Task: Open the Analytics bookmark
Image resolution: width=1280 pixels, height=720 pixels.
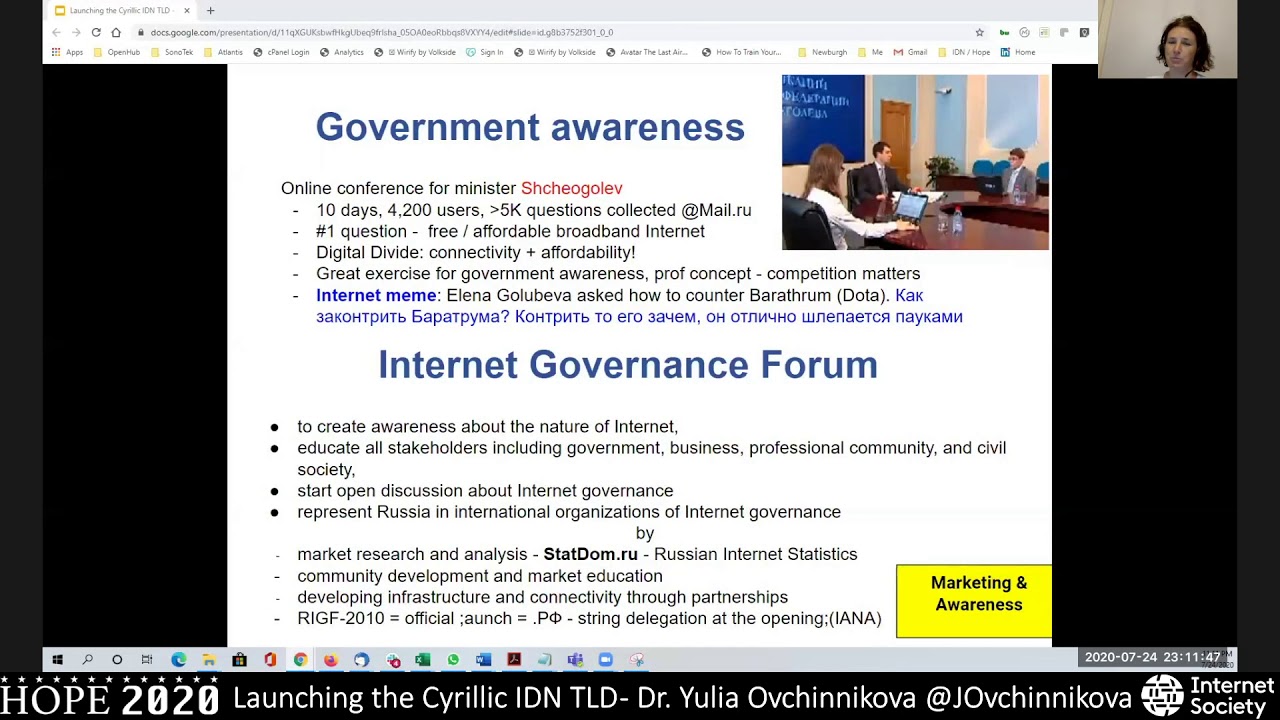Action: coord(342,52)
